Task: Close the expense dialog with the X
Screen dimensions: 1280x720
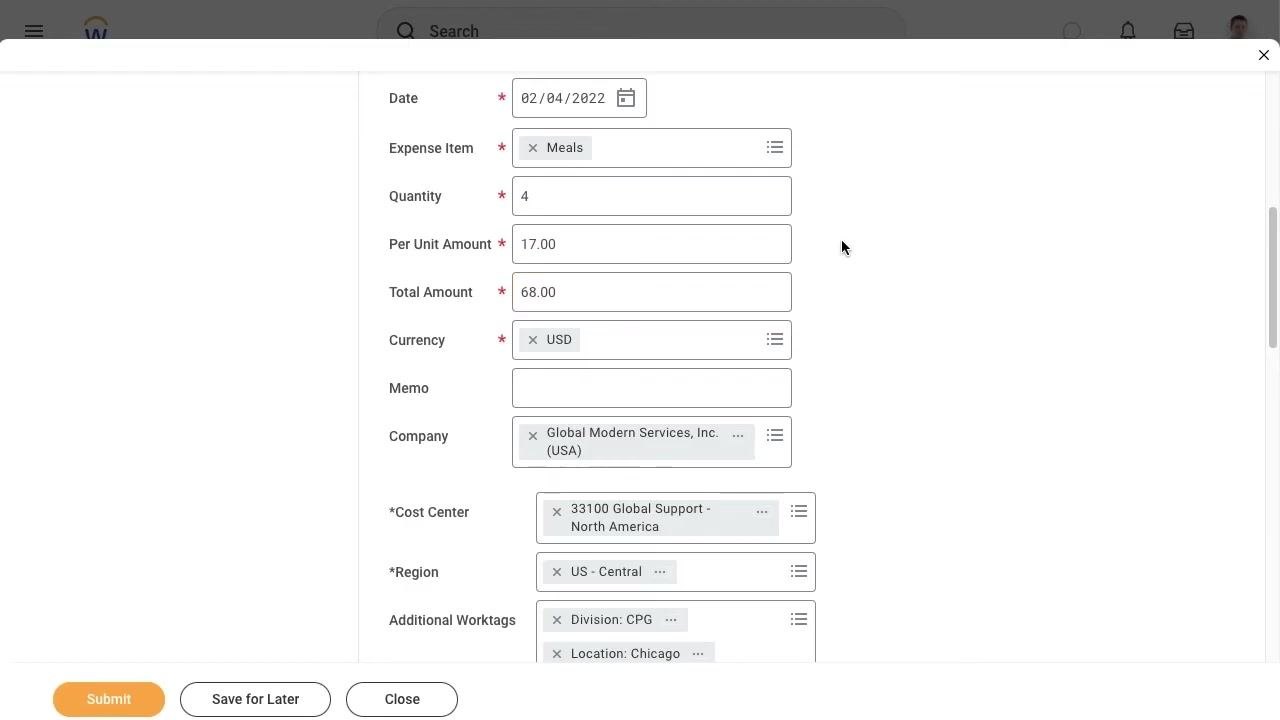Action: coord(1264,55)
